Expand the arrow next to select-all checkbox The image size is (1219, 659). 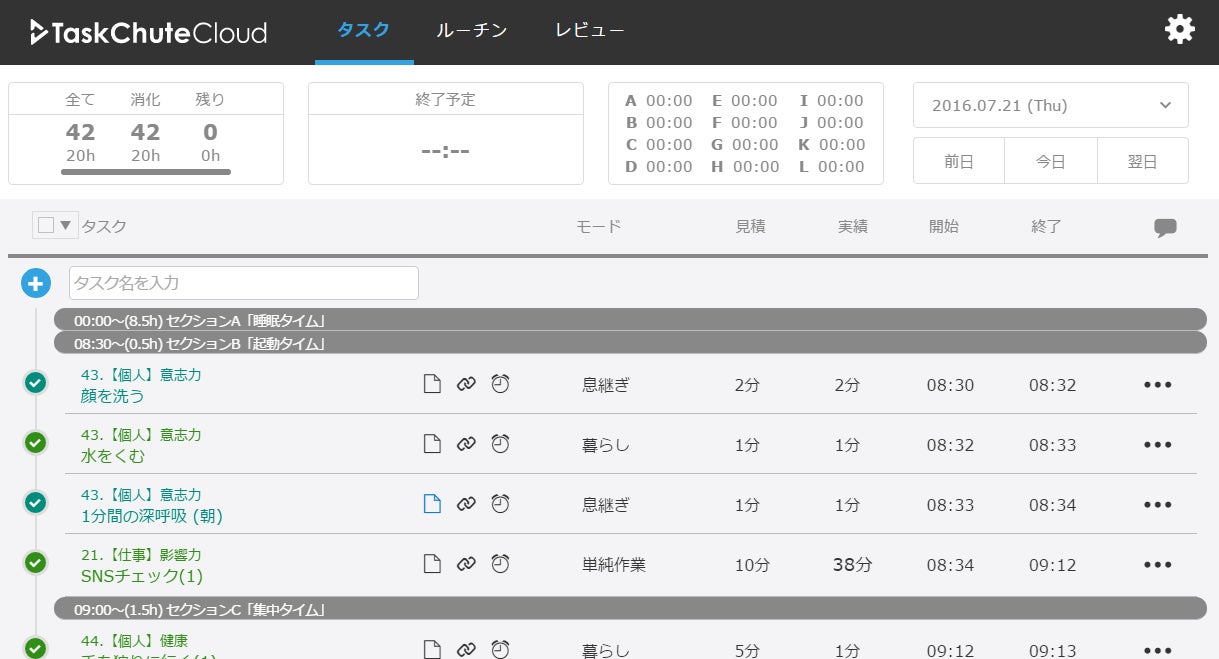point(66,225)
